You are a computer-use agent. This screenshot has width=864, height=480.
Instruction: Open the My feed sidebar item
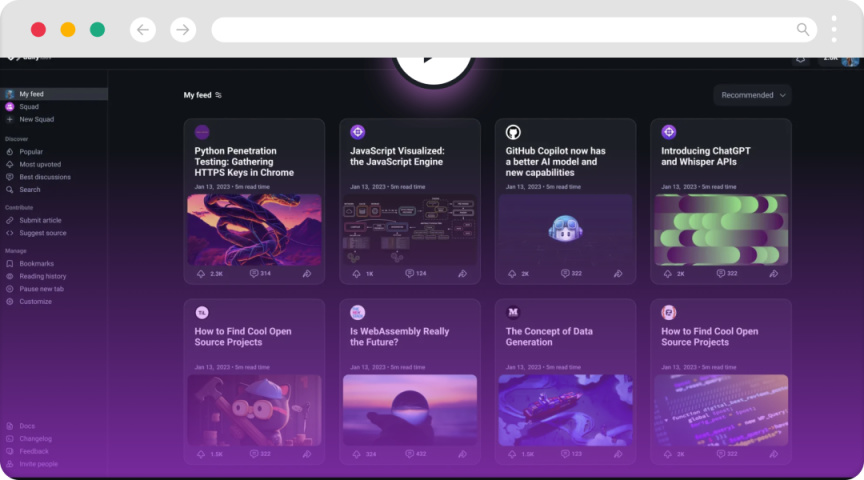pos(54,94)
